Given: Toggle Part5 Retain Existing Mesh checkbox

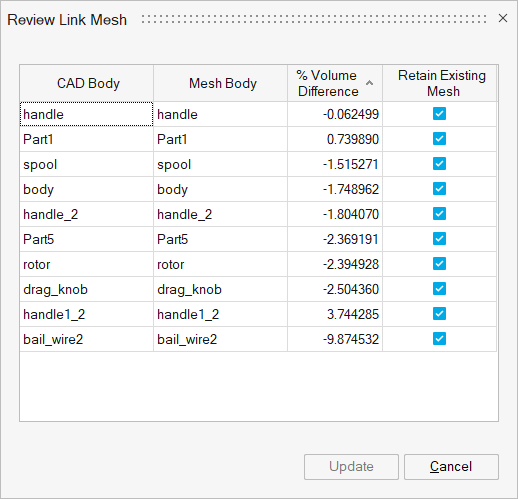Looking at the screenshot, I should (x=439, y=239).
